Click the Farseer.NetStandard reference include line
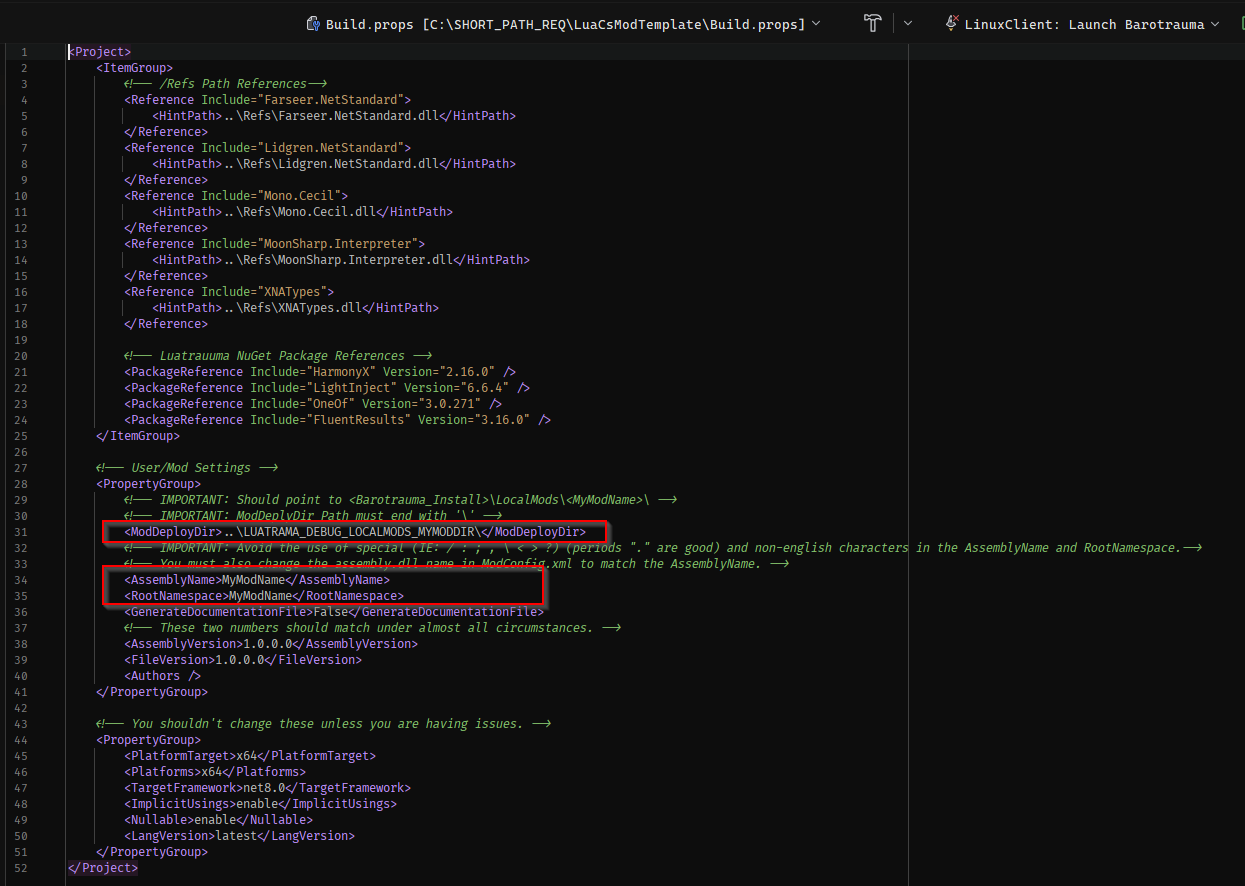1245x886 pixels. (268, 99)
